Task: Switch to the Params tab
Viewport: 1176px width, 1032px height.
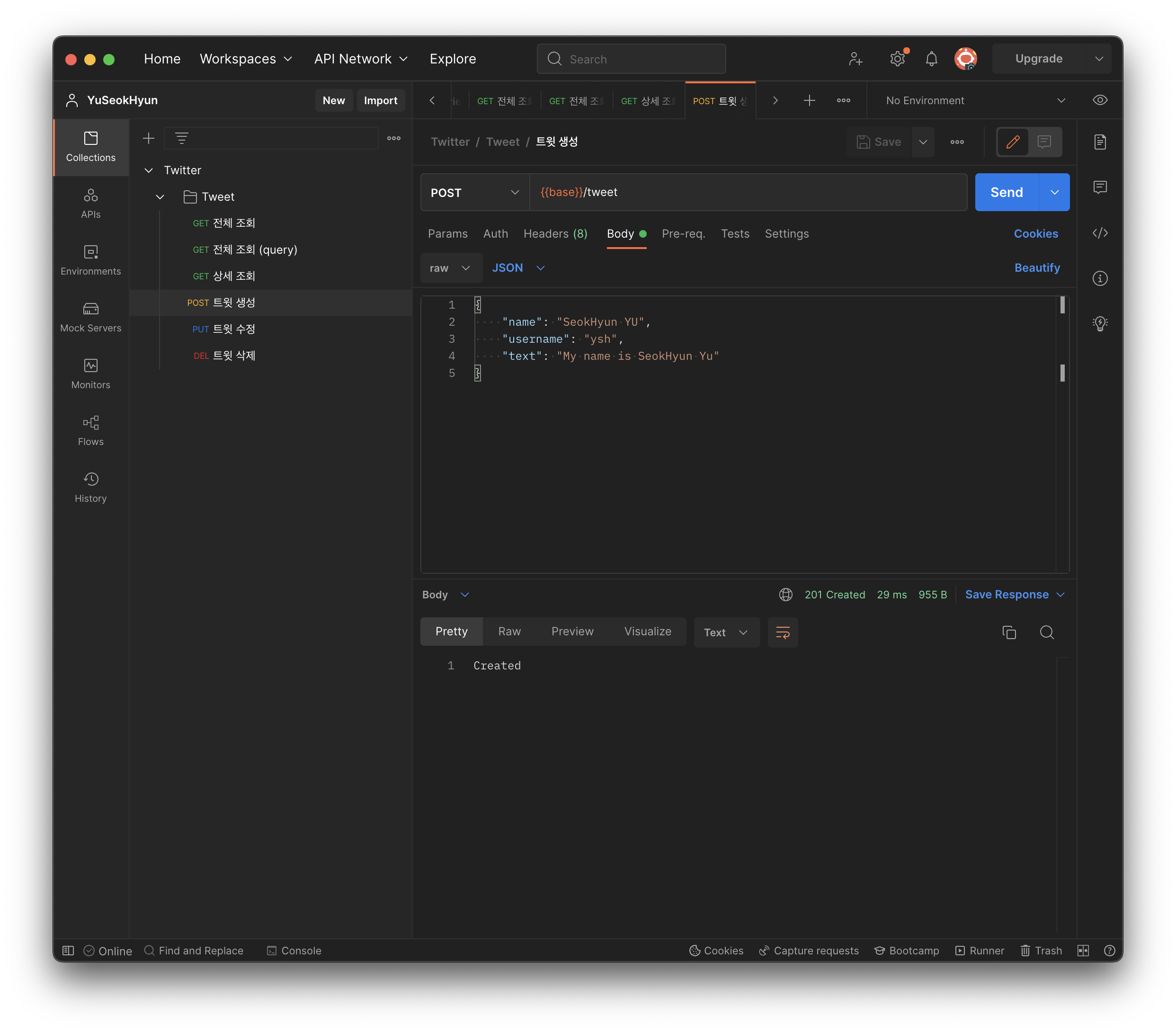Action: click(447, 233)
